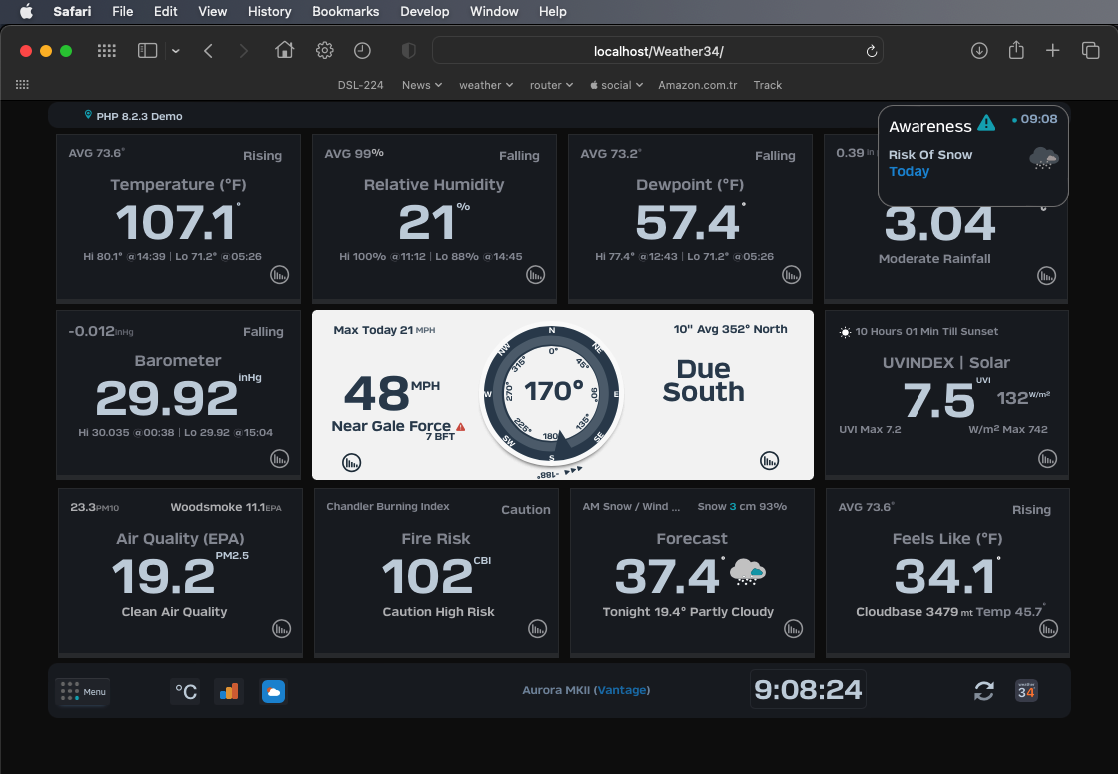Expand the social bookmarks folder
The image size is (1118, 774).
click(617, 85)
